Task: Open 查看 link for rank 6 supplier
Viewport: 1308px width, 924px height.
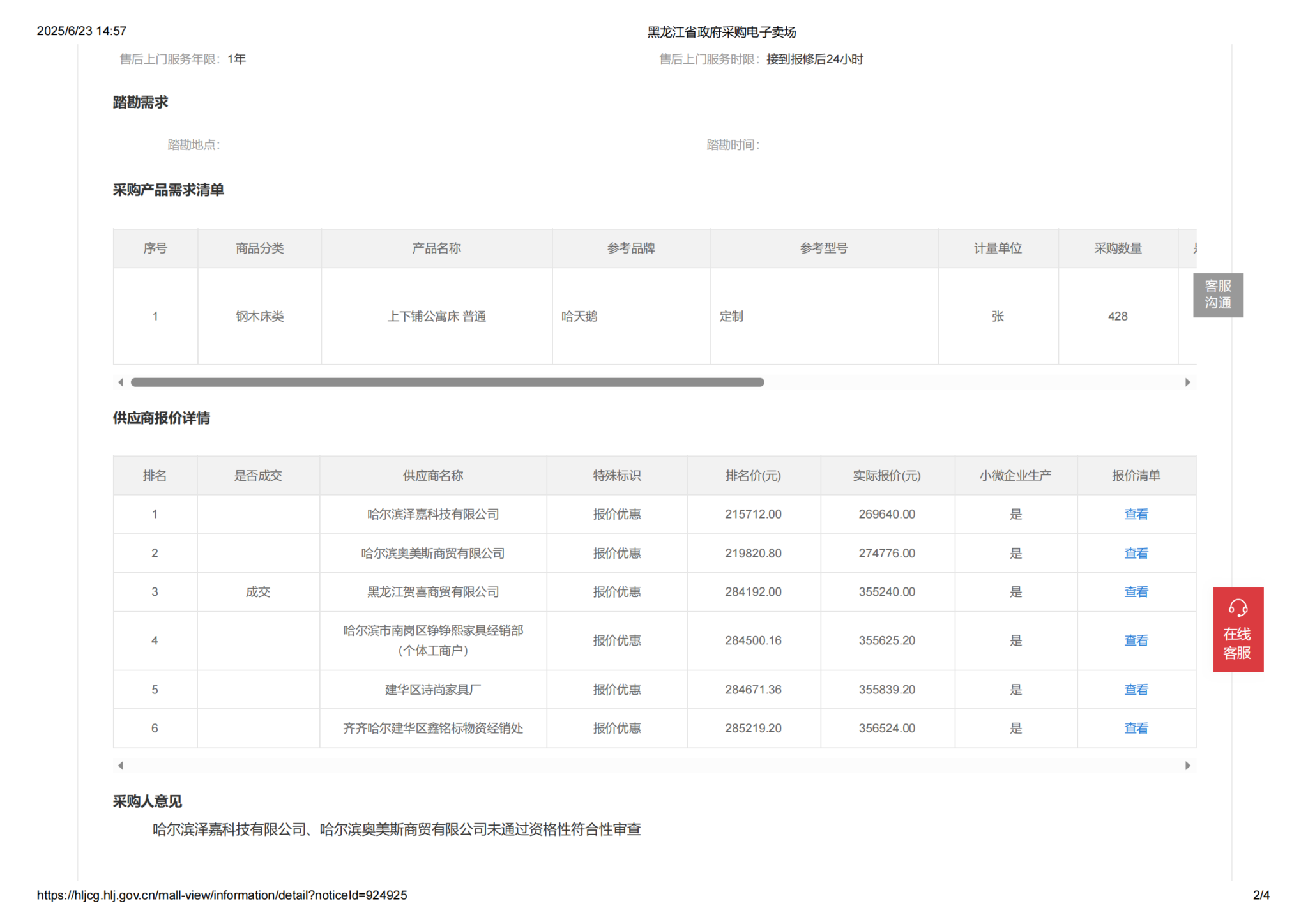Action: [x=1136, y=728]
